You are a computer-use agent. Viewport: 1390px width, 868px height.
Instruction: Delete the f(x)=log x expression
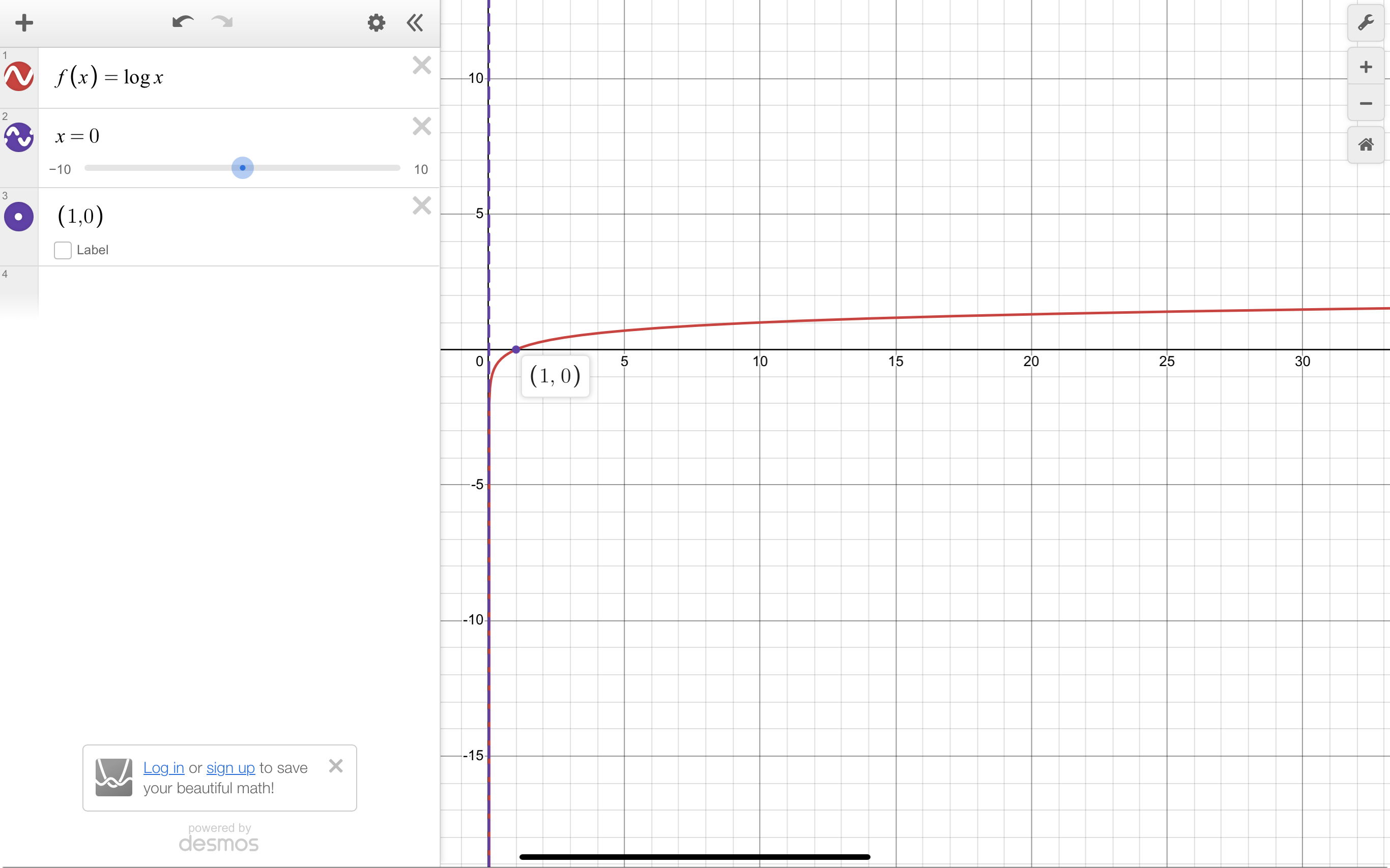click(422, 65)
